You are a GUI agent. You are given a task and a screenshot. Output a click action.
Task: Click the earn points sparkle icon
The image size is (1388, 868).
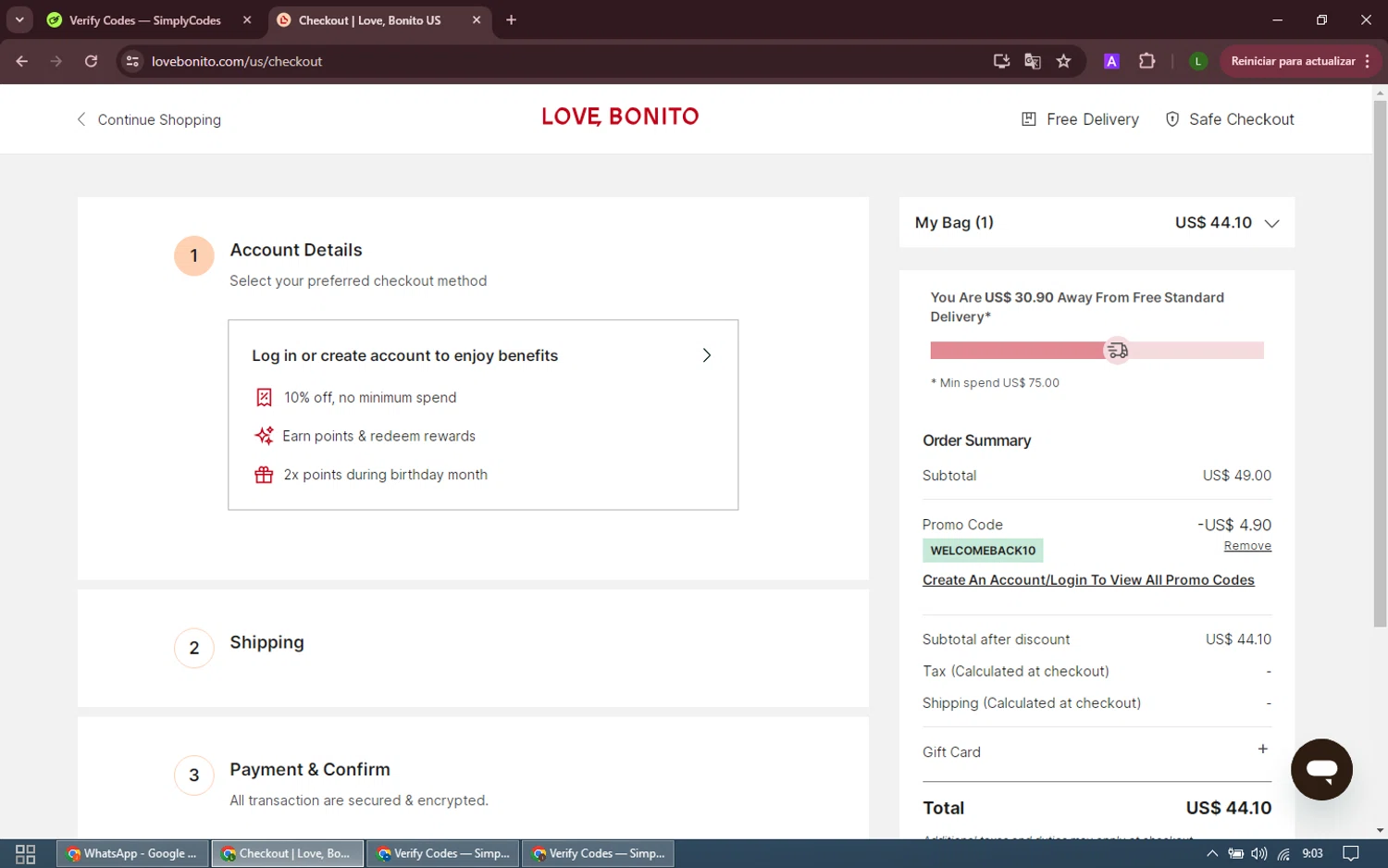tap(264, 436)
